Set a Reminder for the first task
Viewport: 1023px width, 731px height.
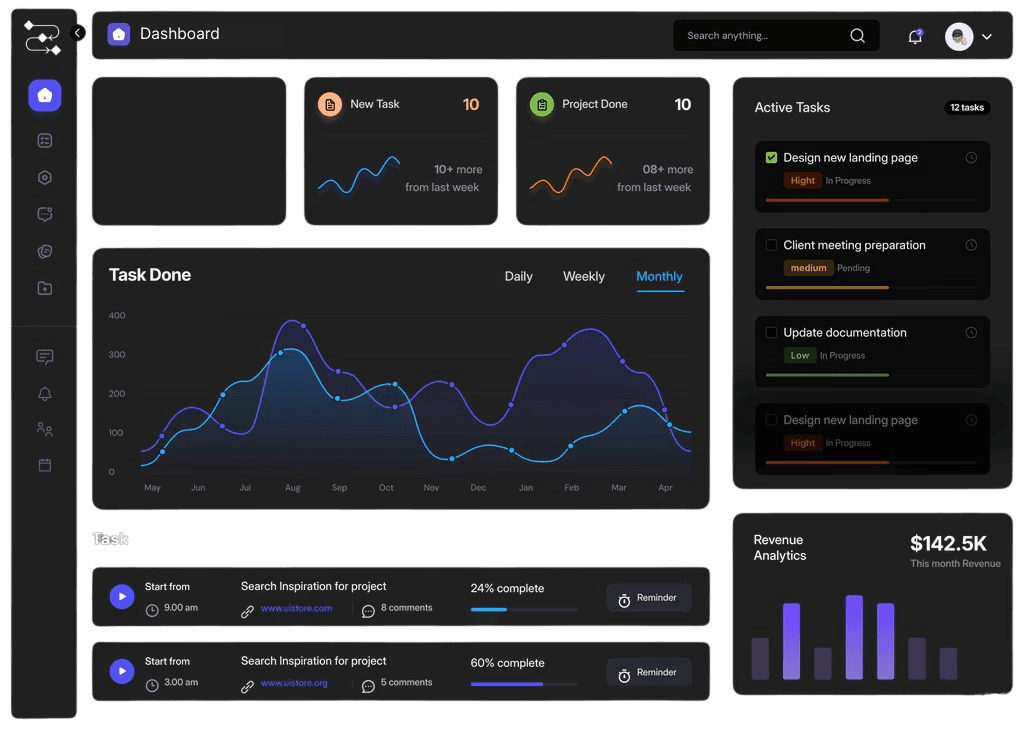point(648,597)
